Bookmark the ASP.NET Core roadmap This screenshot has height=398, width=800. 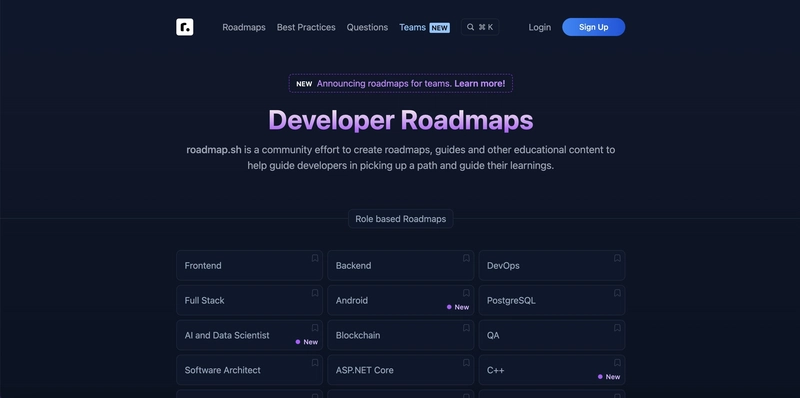coord(466,363)
